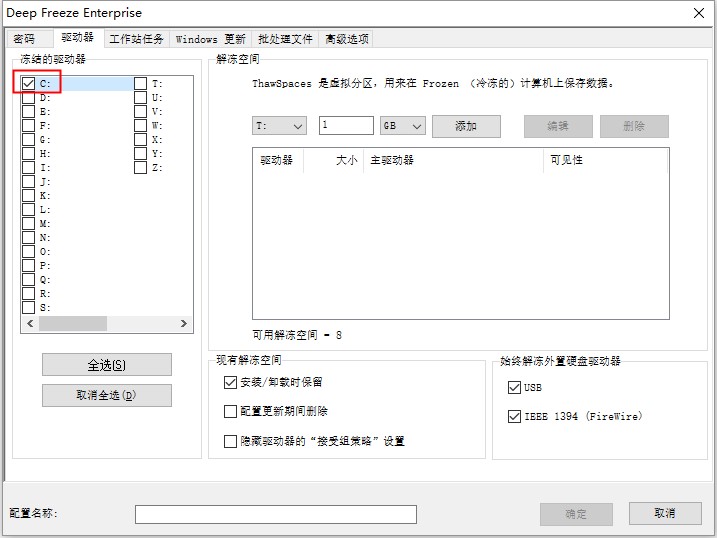Viewport: 717px width, 538px height.
Task: Check the S: drive checkbox
Action: (x=28, y=308)
